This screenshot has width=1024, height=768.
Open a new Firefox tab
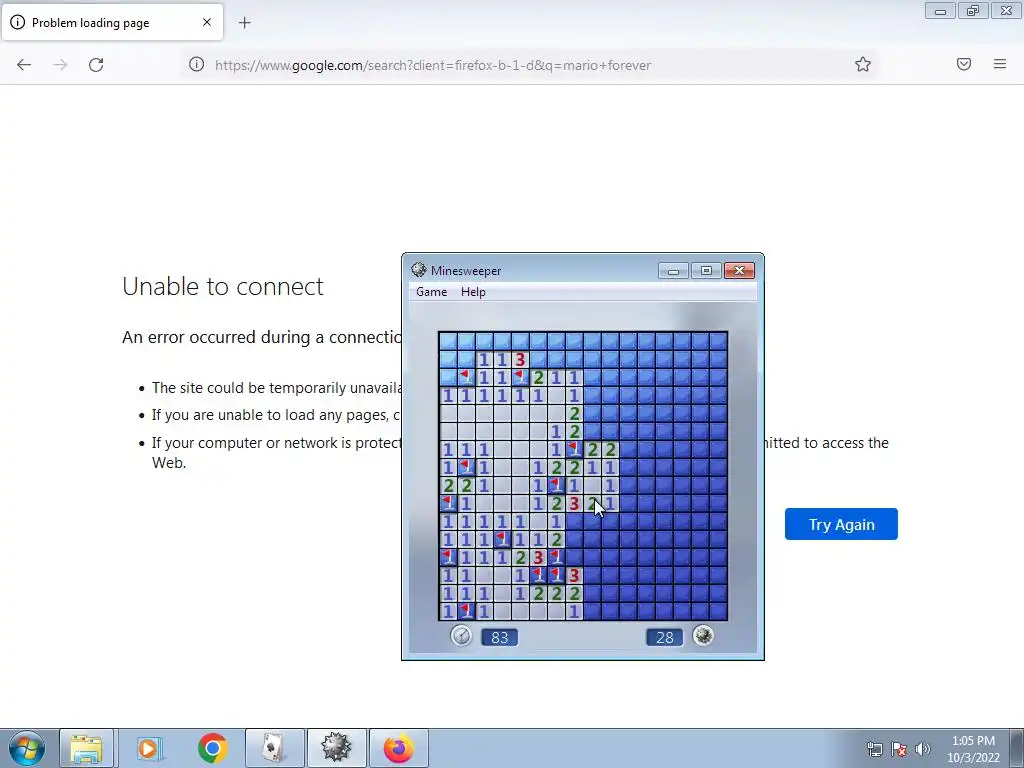point(244,23)
